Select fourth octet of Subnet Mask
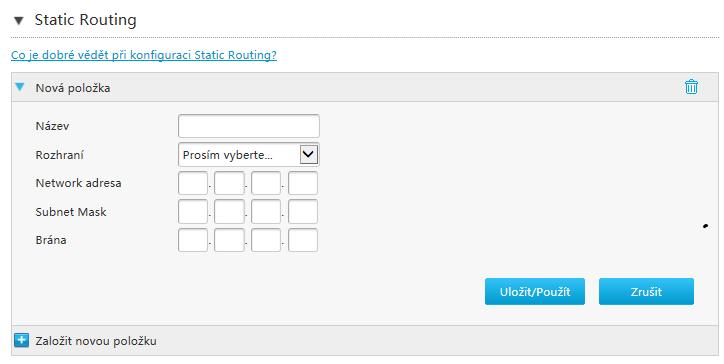Viewport: 724px width, 364px height. (x=302, y=212)
